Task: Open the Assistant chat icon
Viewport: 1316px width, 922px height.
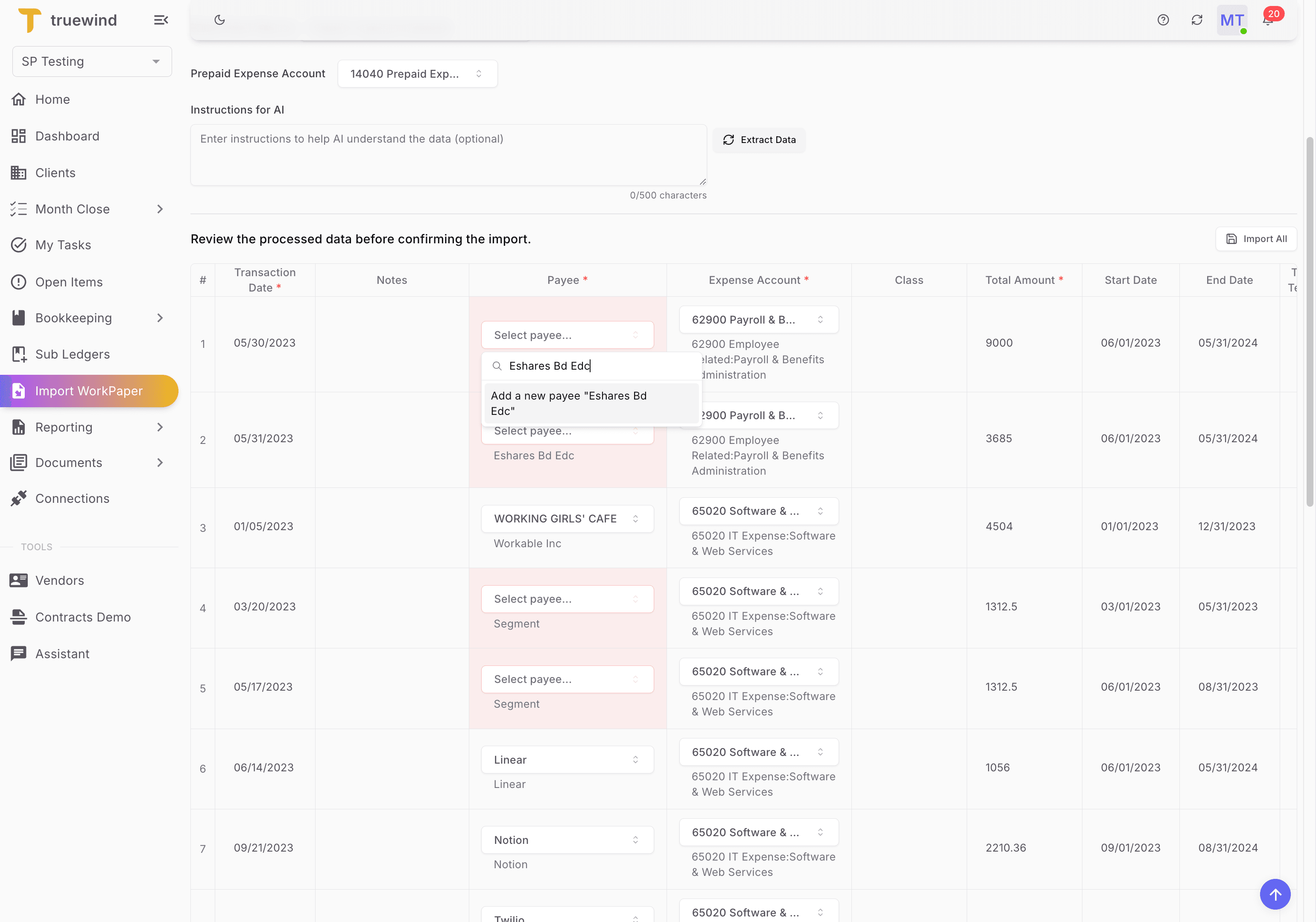Action: click(19, 653)
